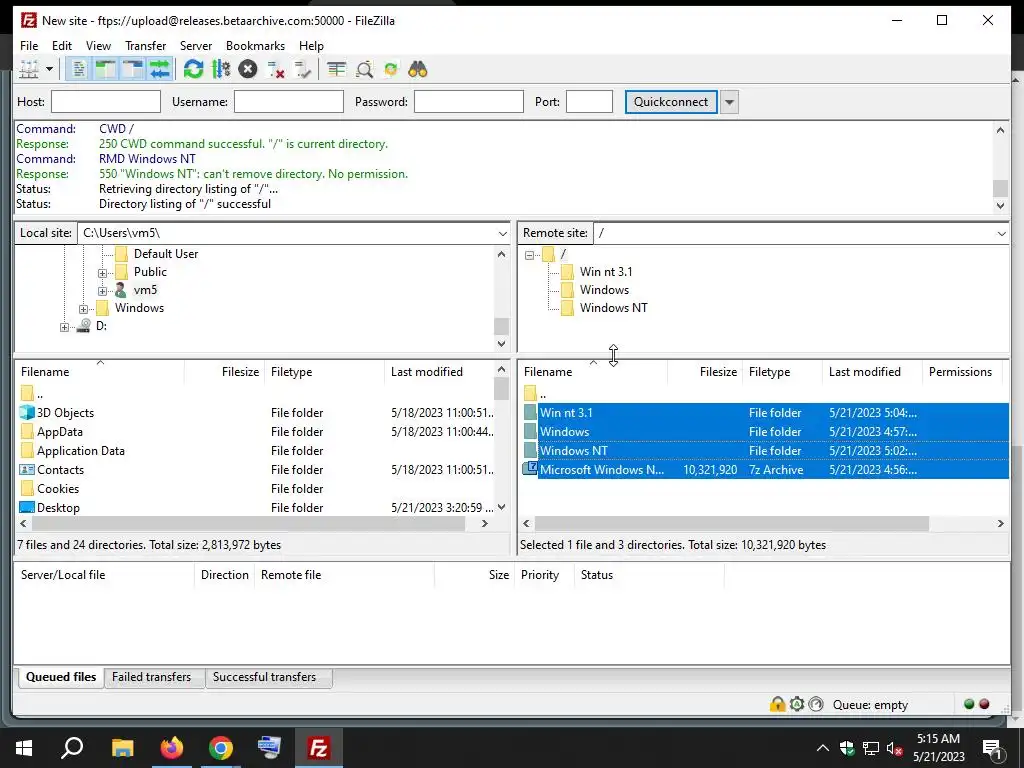This screenshot has height=768, width=1024.
Task: Expand the local Windows folder node
Action: [x=84, y=309]
